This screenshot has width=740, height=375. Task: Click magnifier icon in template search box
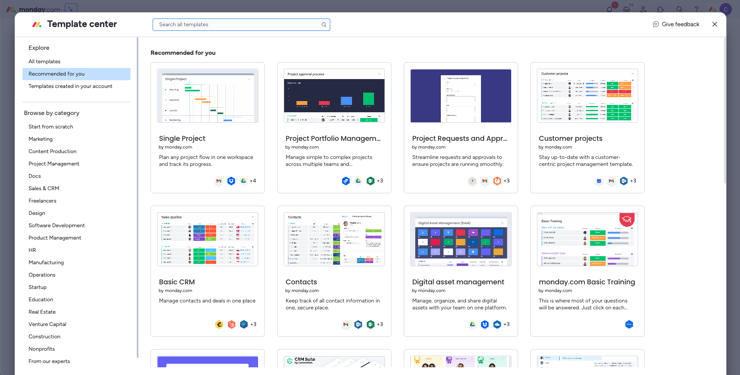pos(324,25)
